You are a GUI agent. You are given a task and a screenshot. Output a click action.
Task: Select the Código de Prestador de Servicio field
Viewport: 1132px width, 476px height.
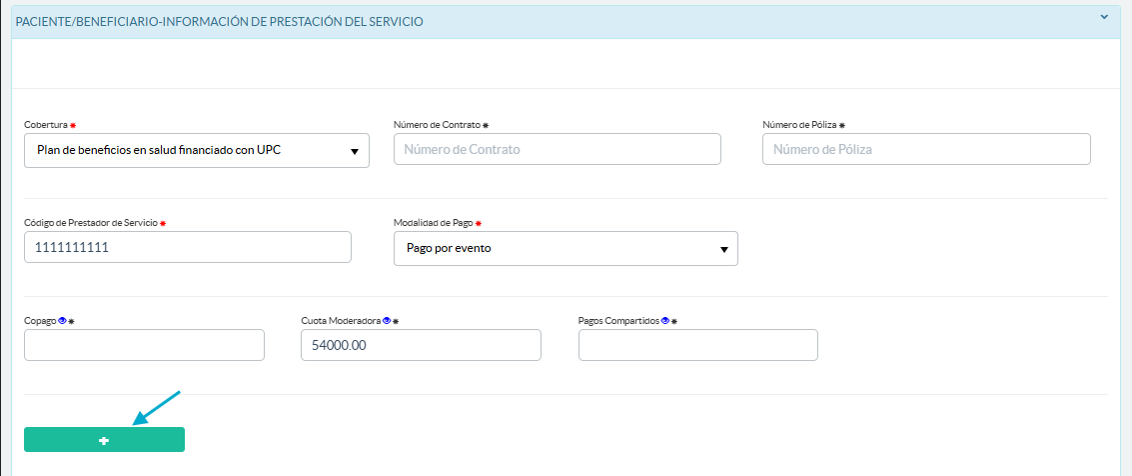click(x=188, y=247)
